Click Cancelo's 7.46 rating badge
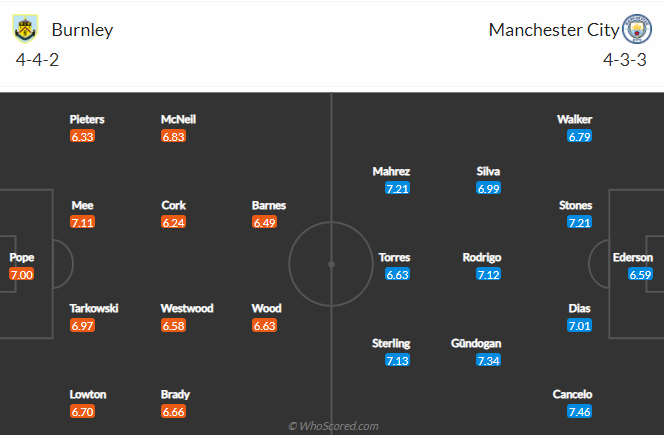The height and width of the screenshot is (435, 664). click(579, 411)
